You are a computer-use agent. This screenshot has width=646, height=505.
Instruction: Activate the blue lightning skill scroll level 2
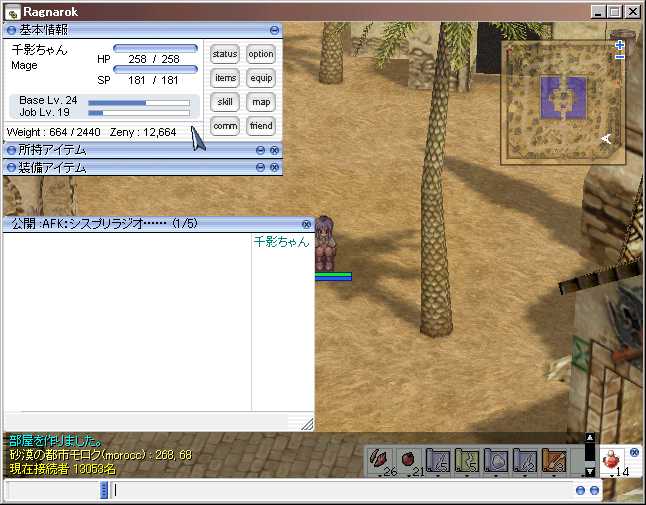tap(524, 461)
